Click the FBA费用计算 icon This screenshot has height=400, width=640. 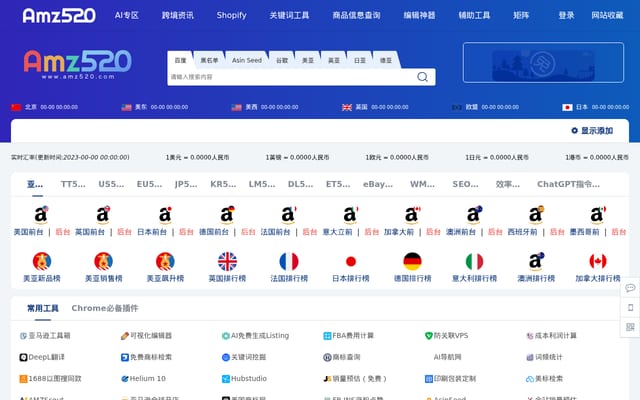[327, 336]
